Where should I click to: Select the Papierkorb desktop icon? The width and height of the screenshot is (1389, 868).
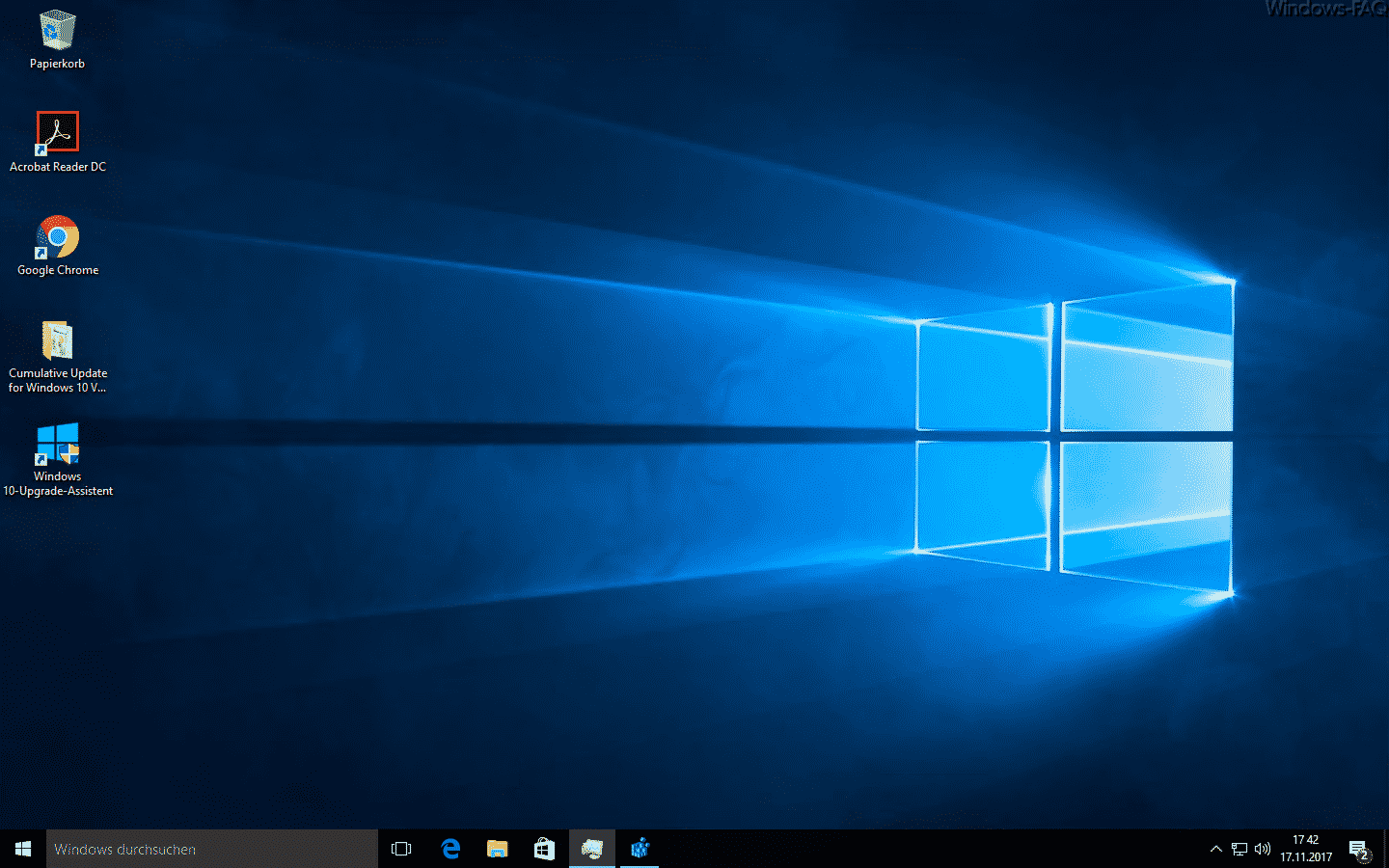(57, 40)
